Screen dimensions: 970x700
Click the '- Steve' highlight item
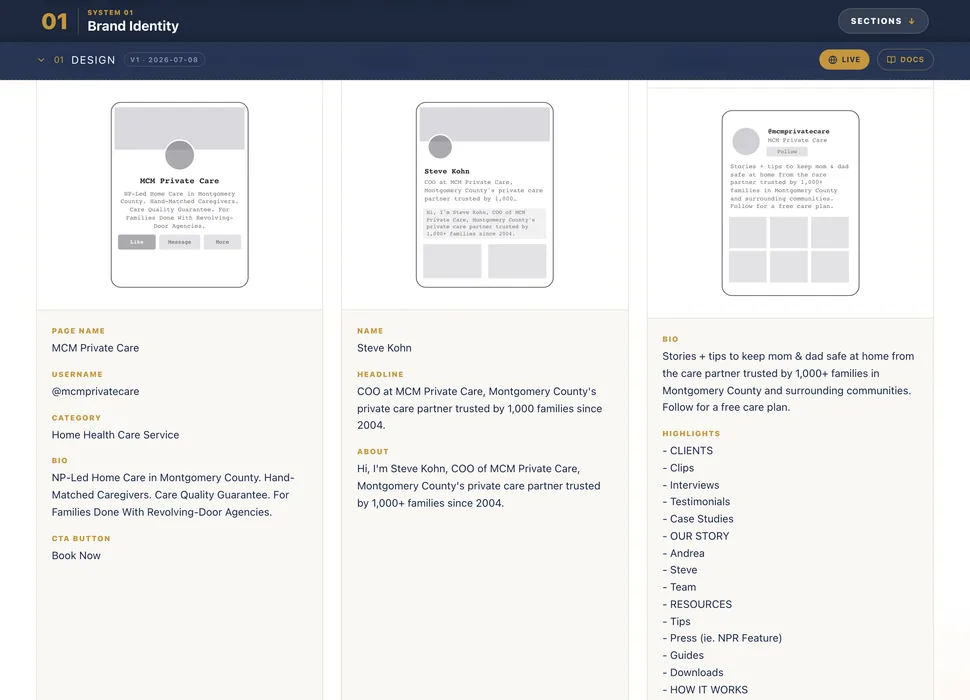(680, 570)
